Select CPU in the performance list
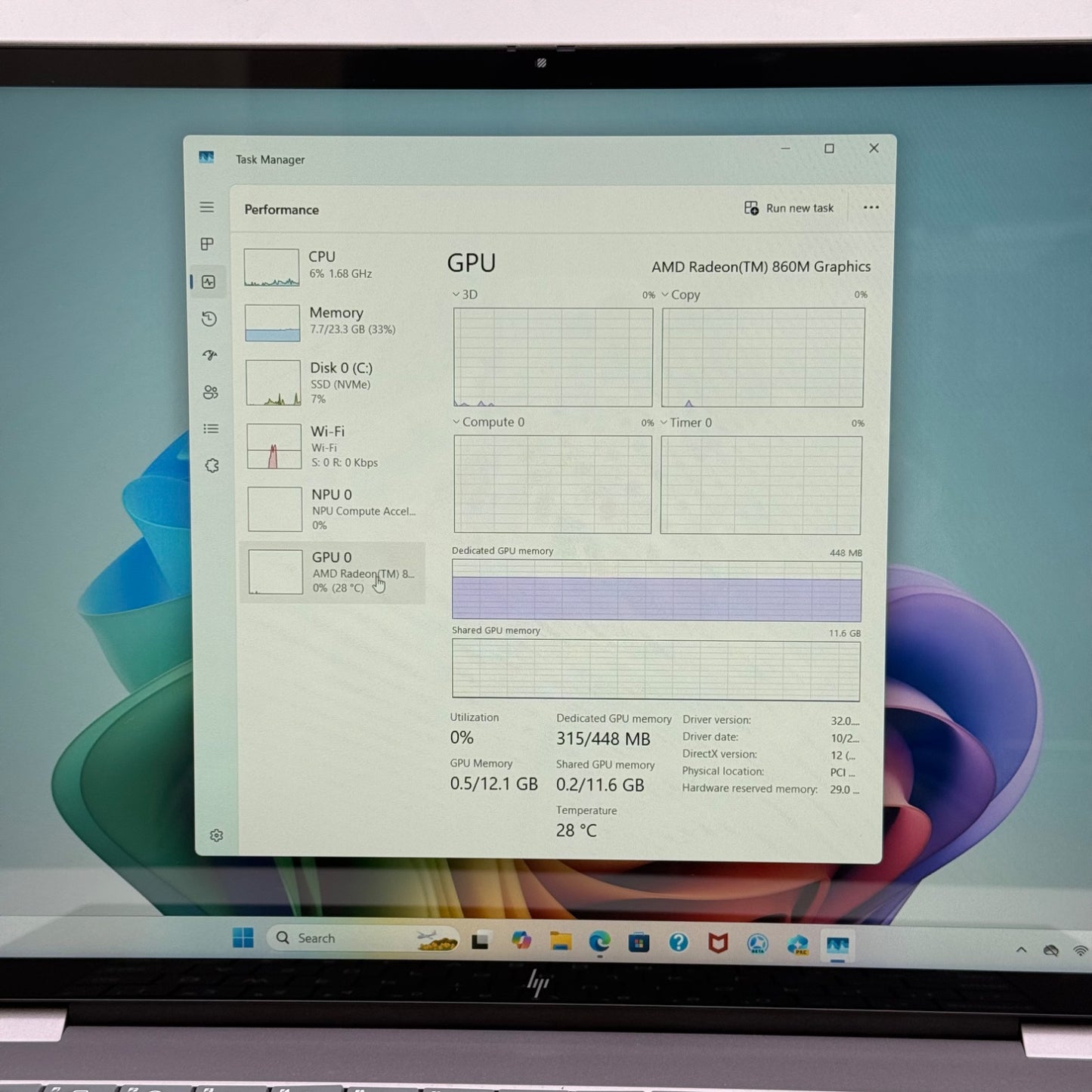 tap(331, 266)
